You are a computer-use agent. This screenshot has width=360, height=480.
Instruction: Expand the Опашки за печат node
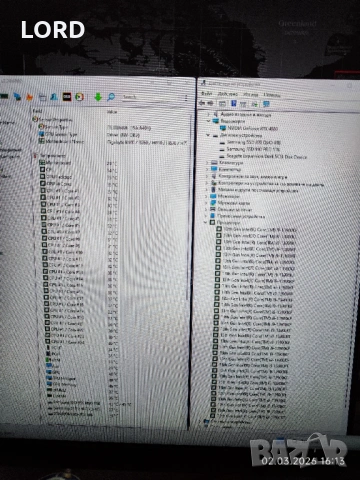(x=207, y=209)
